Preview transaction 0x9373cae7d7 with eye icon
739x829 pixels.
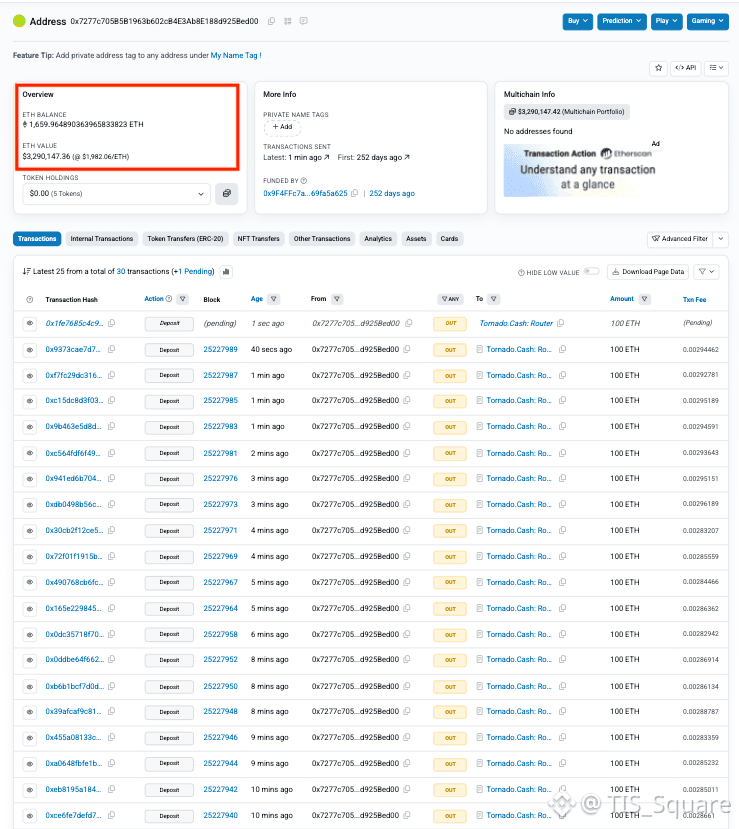click(30, 350)
